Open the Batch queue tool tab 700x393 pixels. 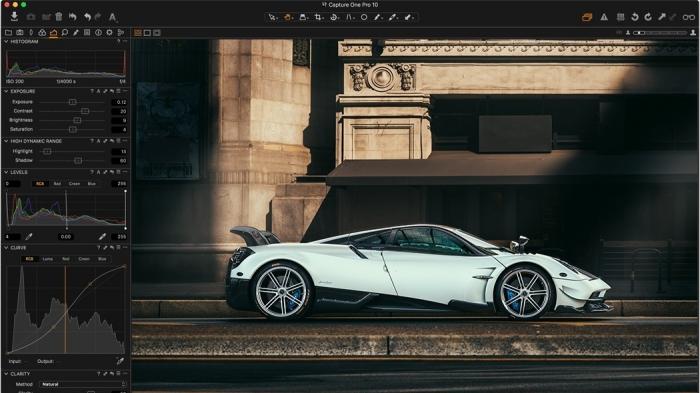coord(121,33)
